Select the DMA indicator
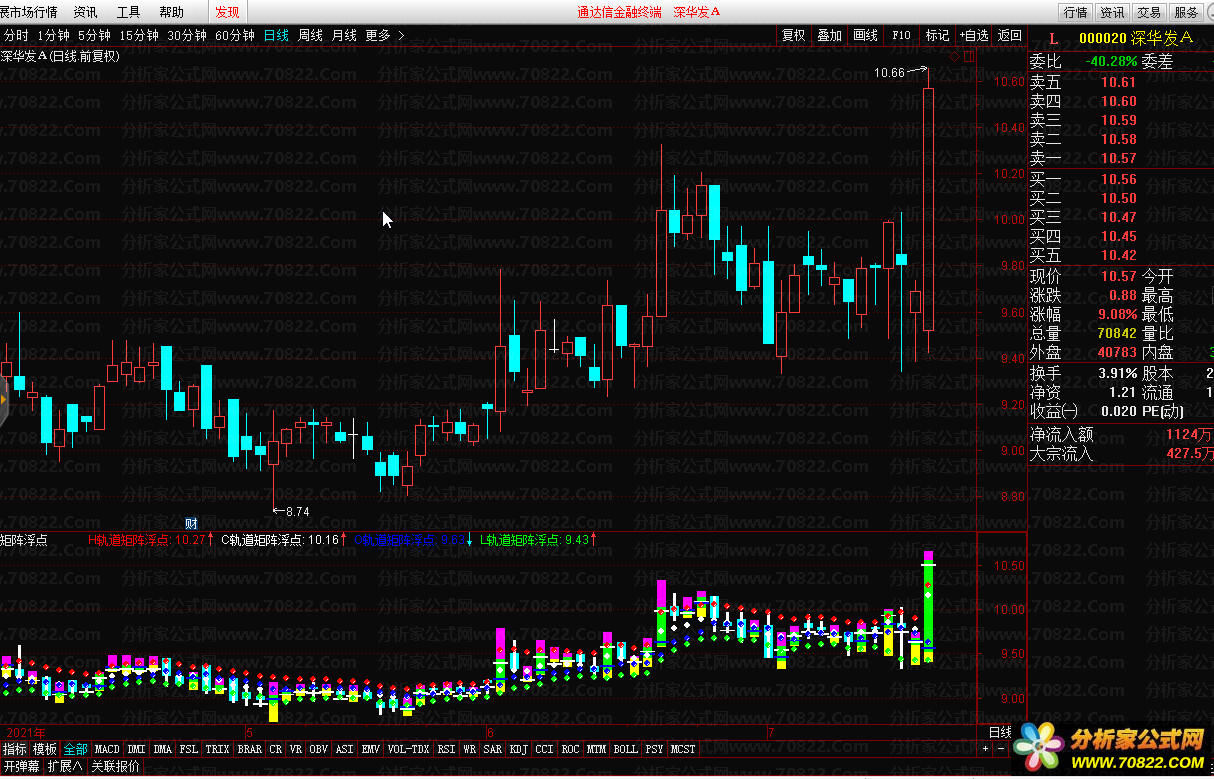1214x779 pixels. [x=162, y=749]
